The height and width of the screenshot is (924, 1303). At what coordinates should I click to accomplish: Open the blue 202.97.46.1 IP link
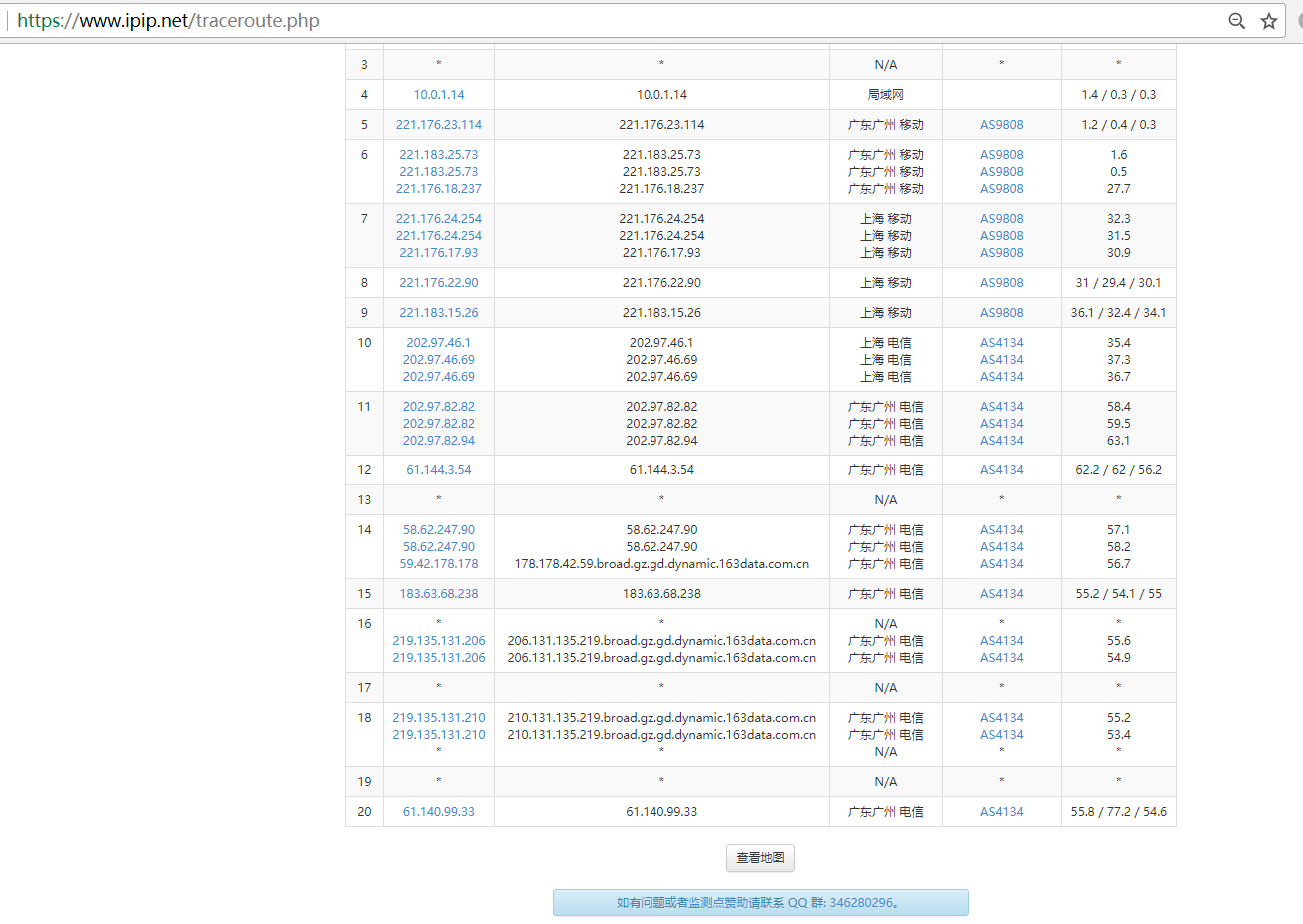(439, 343)
